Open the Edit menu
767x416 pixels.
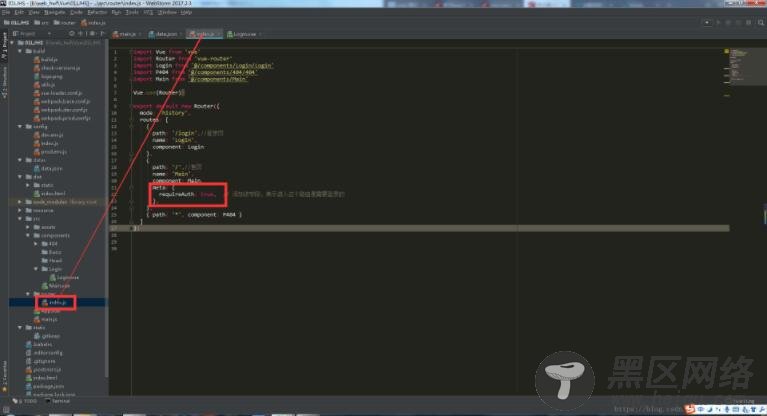(x=19, y=12)
